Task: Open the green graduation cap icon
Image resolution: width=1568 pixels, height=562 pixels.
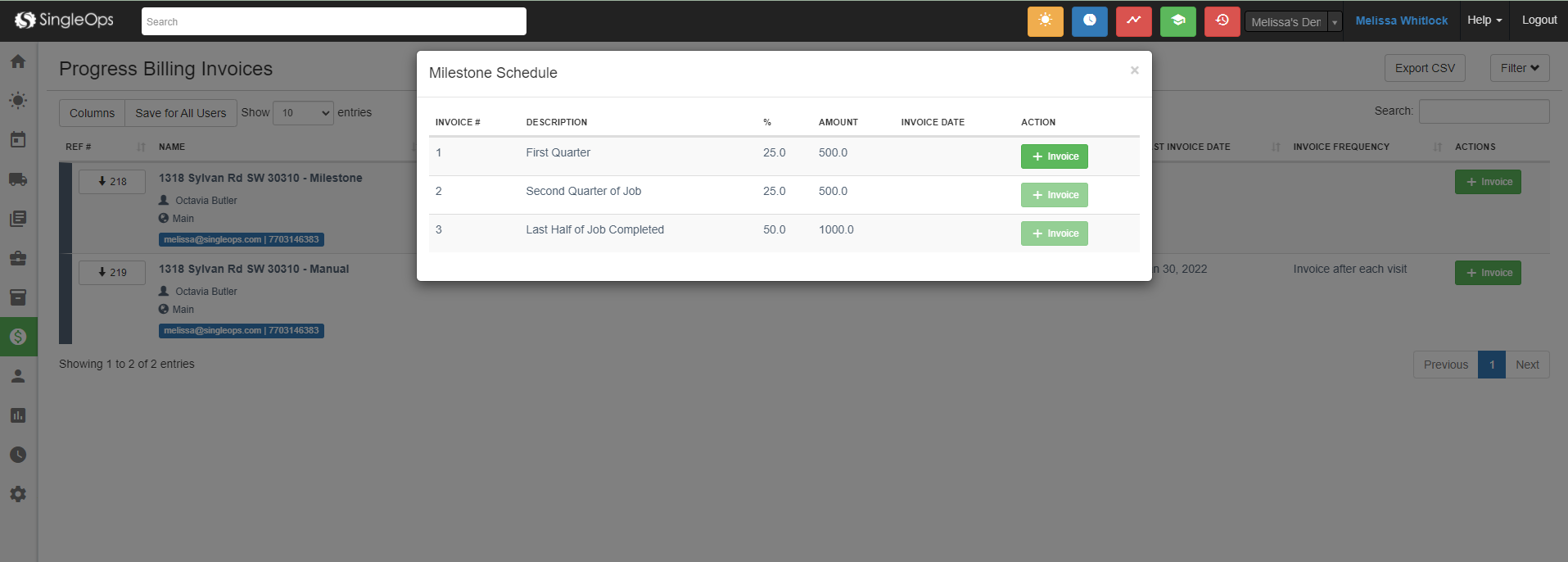Action: (x=1177, y=21)
